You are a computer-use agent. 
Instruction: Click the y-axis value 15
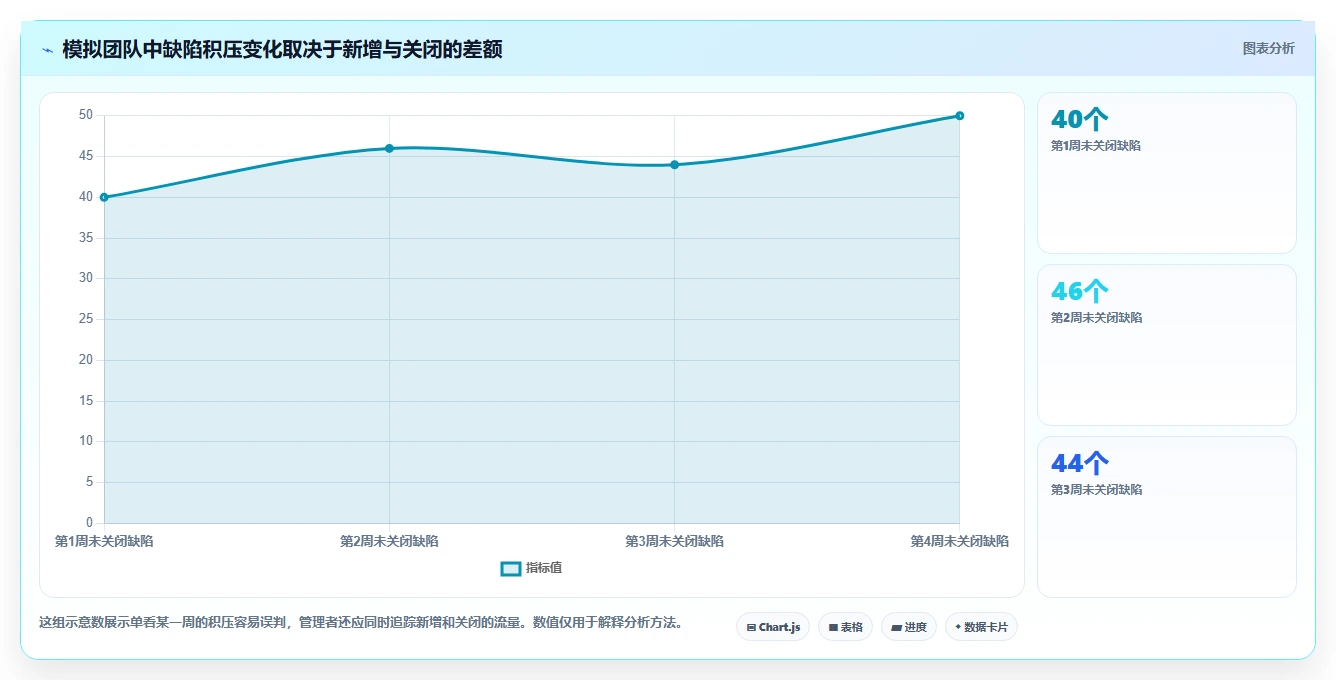point(86,401)
